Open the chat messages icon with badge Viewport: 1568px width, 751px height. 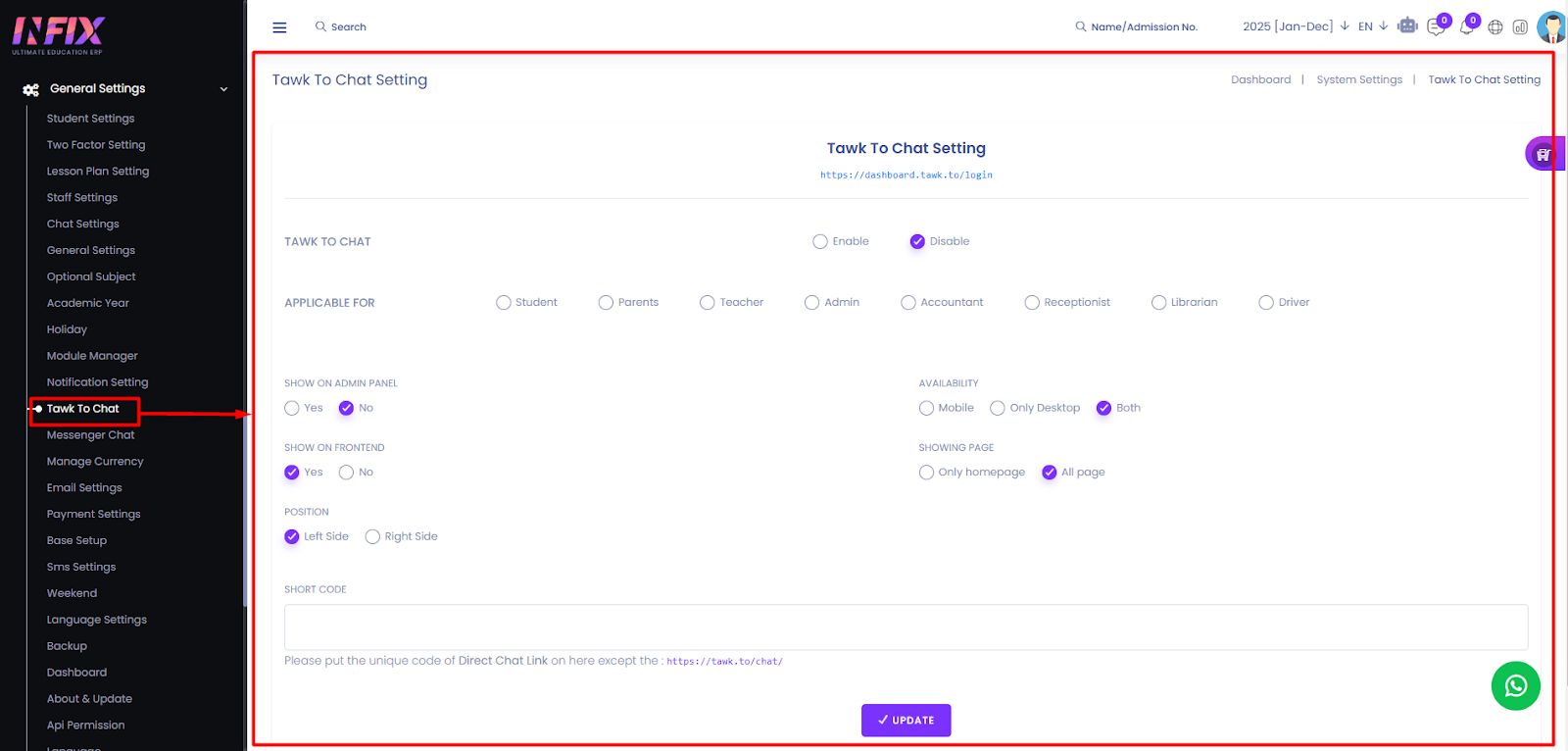[x=1437, y=26]
